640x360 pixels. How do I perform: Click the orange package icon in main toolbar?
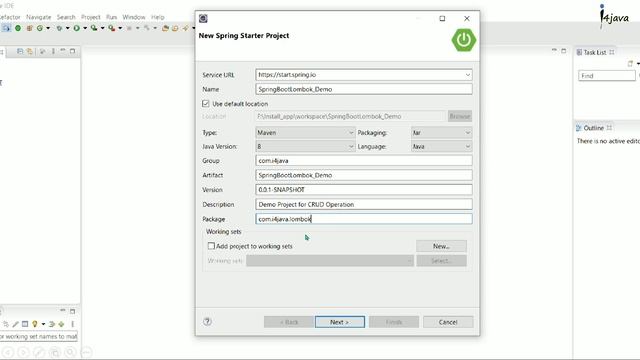point(29,28)
